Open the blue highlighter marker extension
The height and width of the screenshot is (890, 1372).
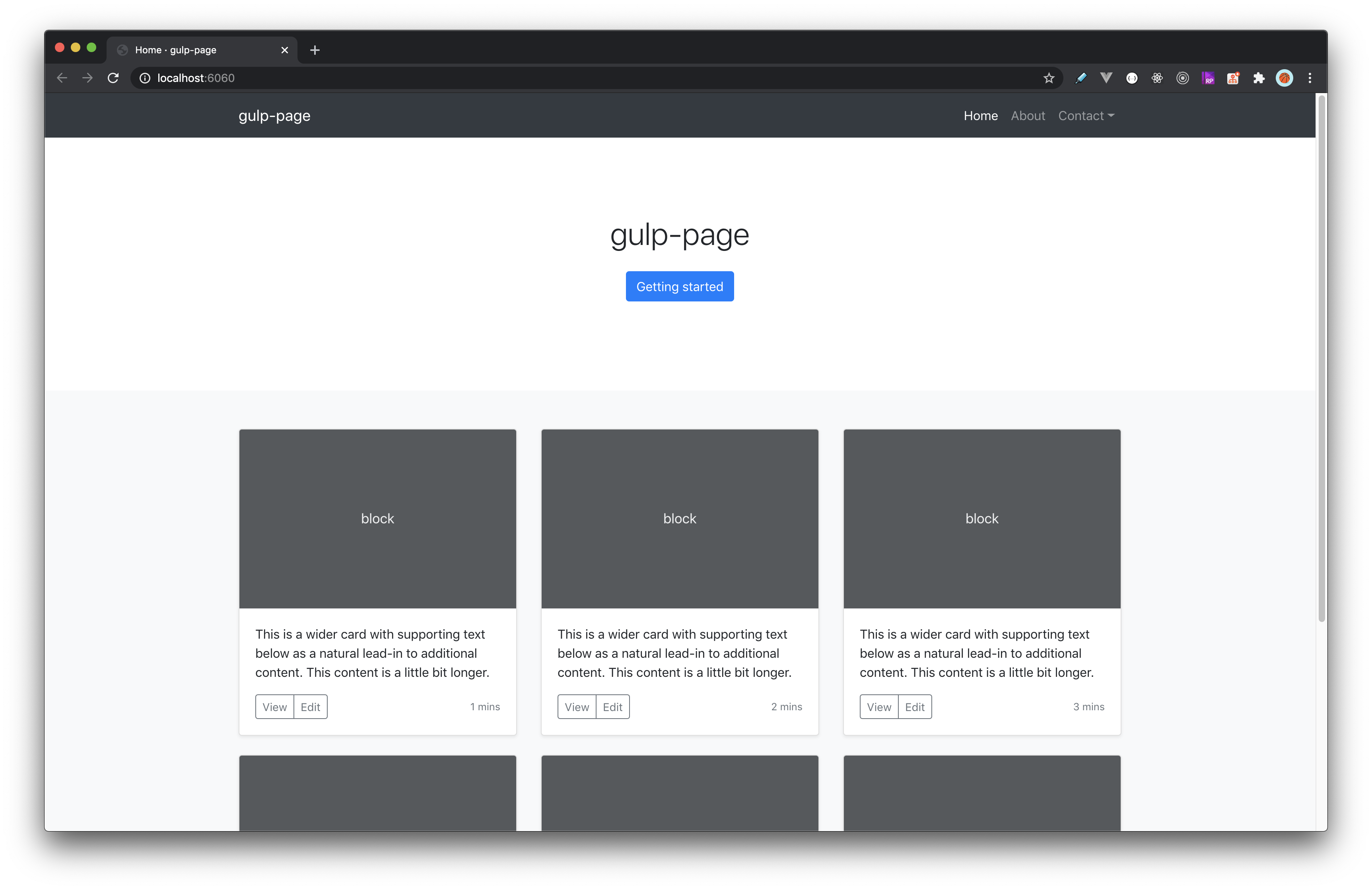[1081, 78]
